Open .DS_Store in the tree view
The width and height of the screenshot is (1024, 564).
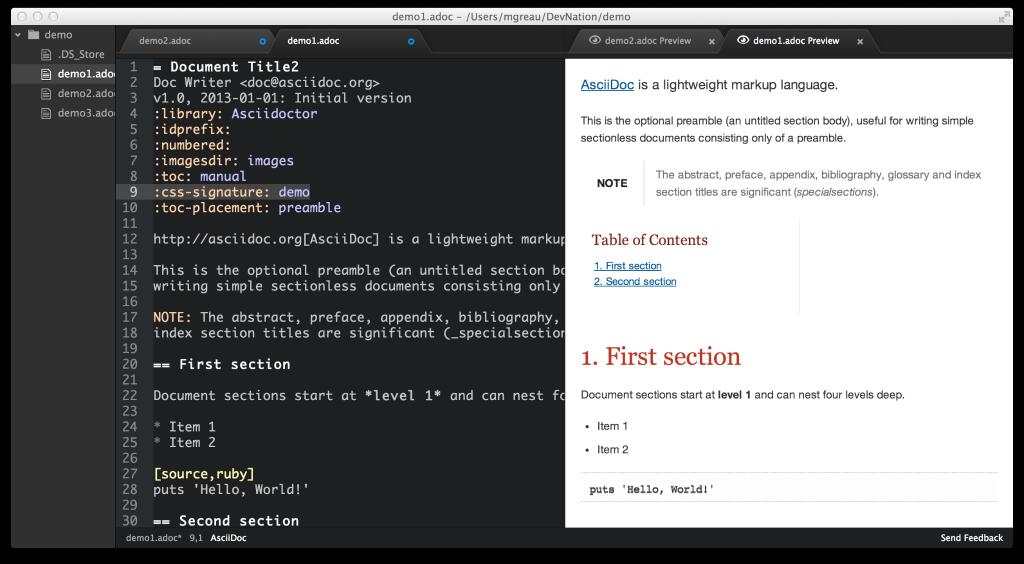81,54
